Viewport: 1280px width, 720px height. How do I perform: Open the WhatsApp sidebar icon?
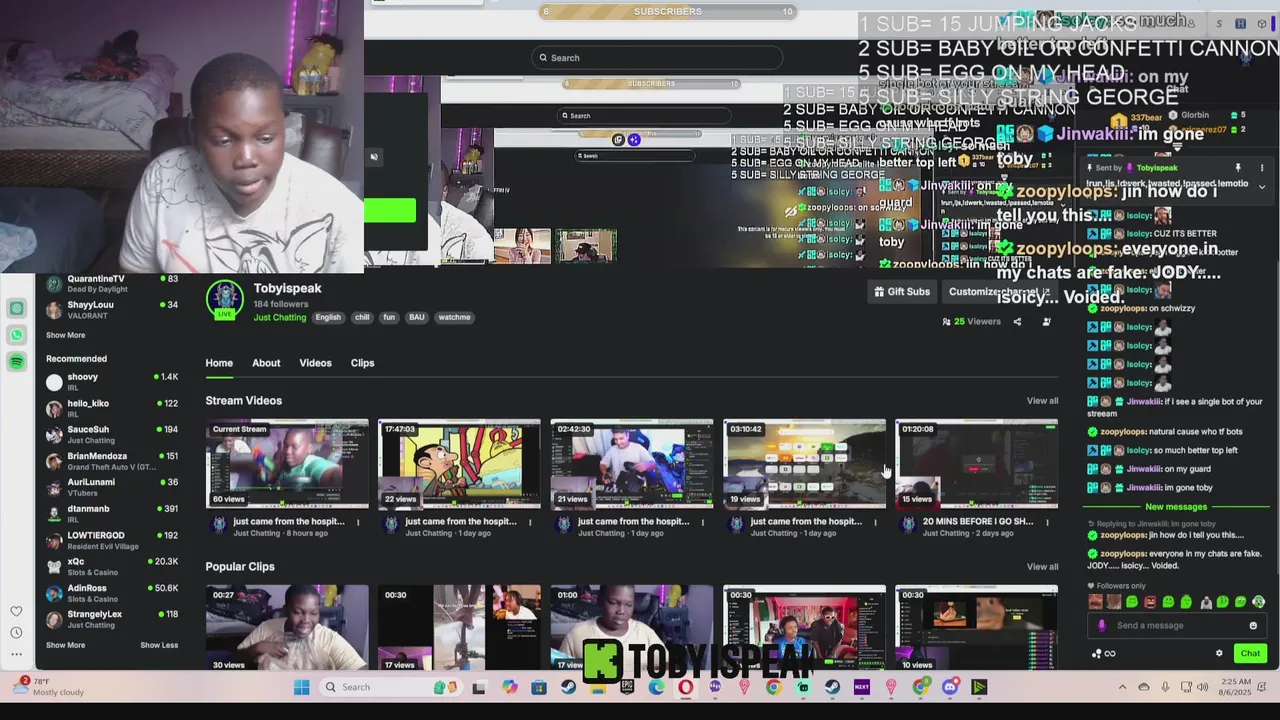pos(17,335)
